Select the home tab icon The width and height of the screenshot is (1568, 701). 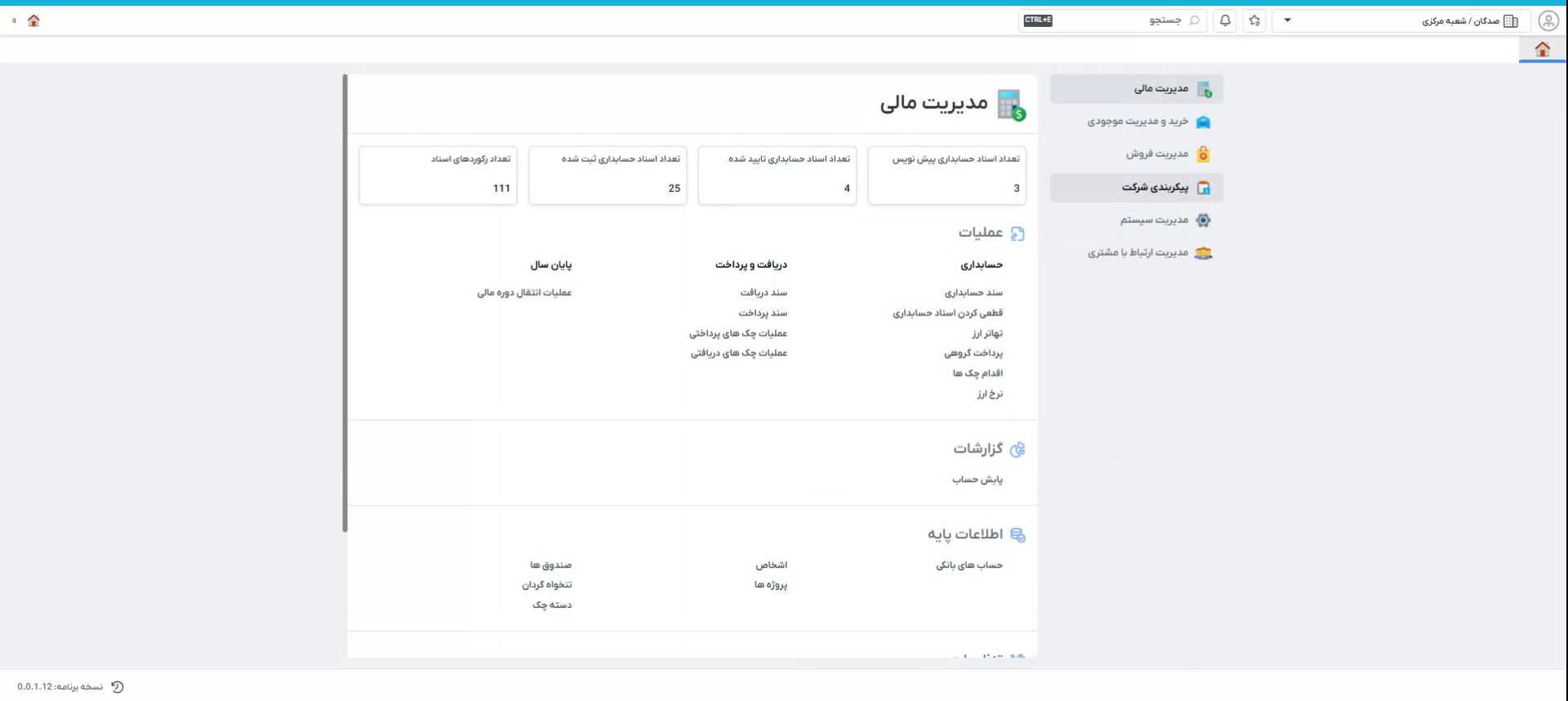(x=1542, y=49)
